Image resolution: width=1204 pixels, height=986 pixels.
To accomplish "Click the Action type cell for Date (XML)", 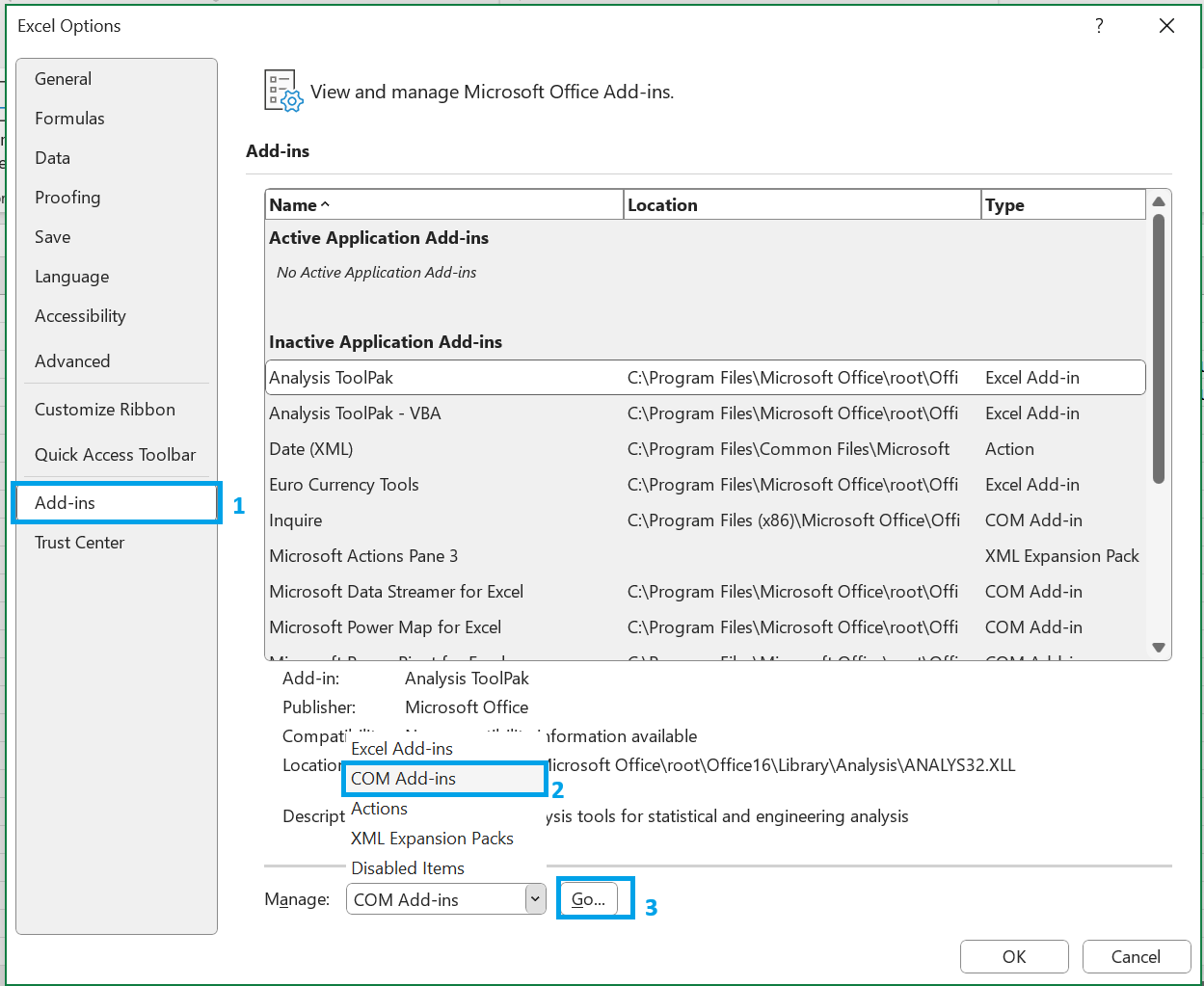I will tap(1009, 449).
